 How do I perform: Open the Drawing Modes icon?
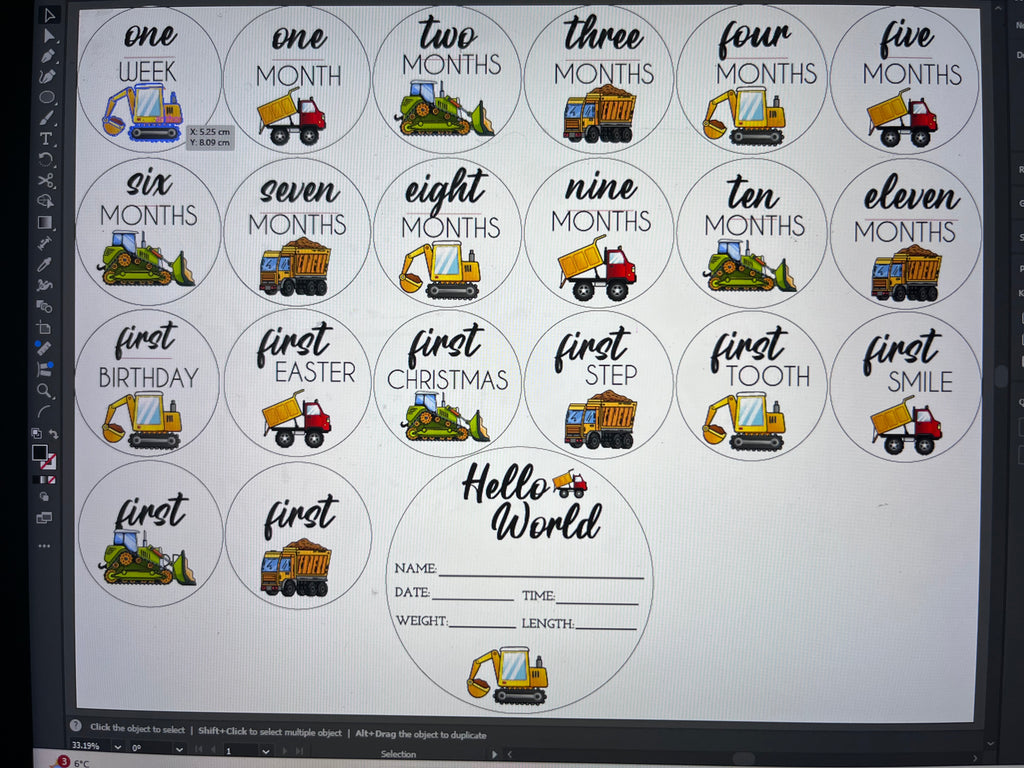tap(44, 496)
